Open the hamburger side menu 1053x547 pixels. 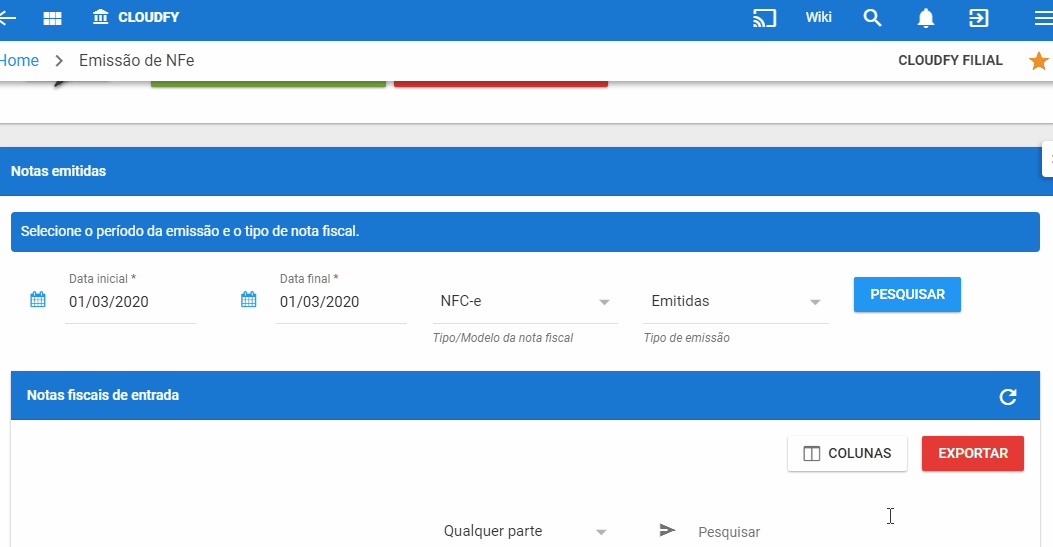[1044, 18]
